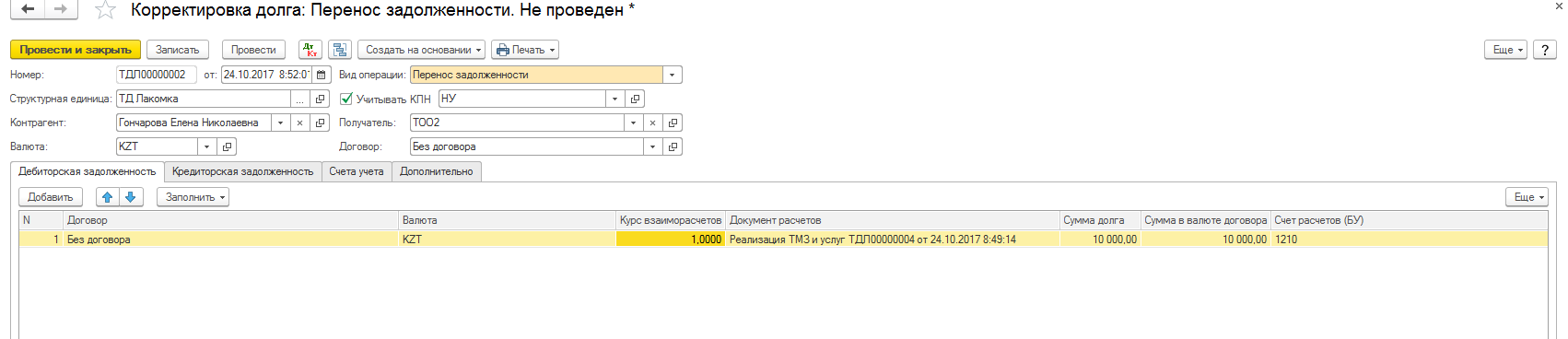Expand Вид операции dropdown
This screenshot has width=1568, height=339.
coord(673,75)
